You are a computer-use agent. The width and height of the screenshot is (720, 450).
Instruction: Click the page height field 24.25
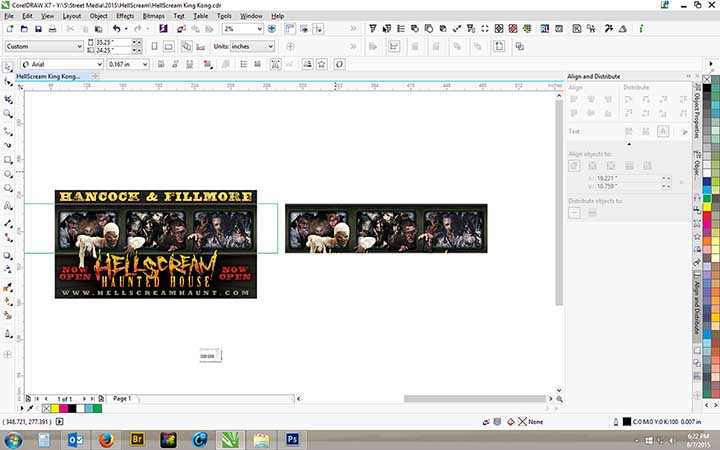[x=113, y=50]
